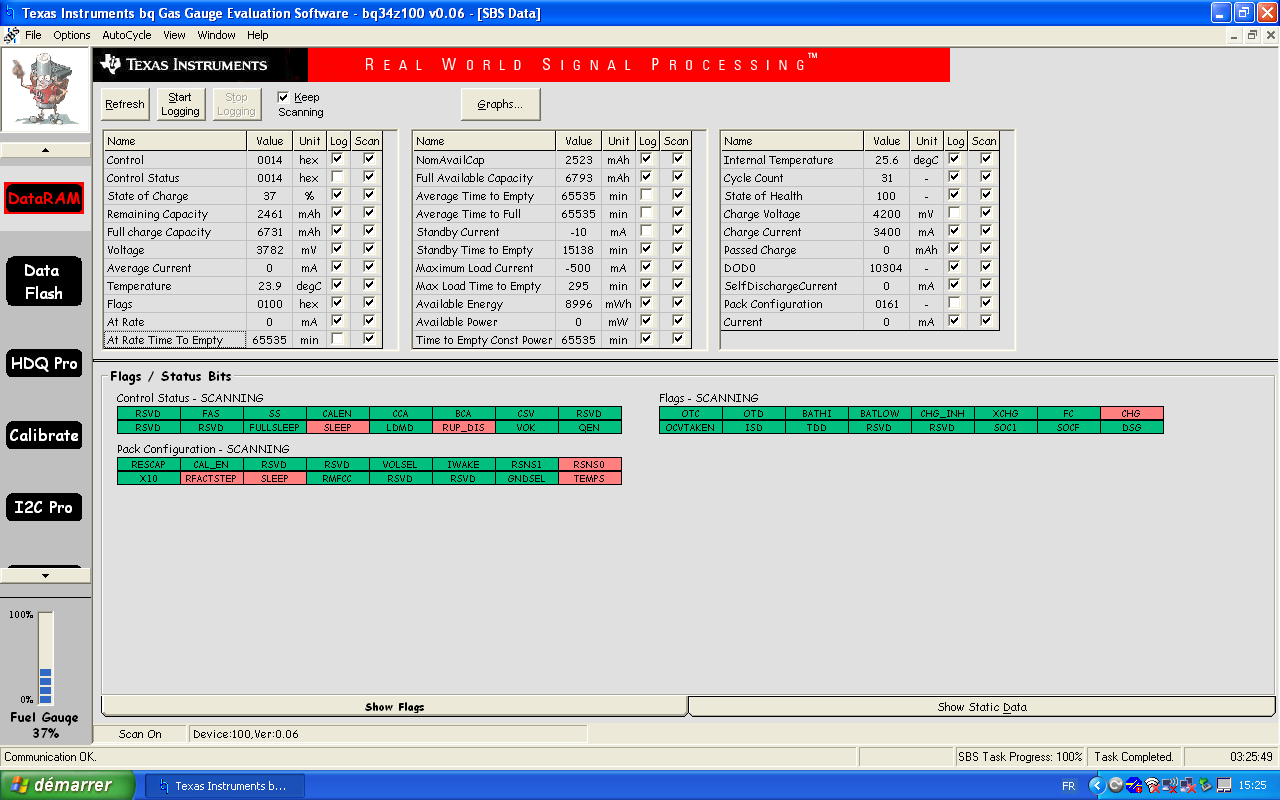Click the Texas Instruments taskbar button

(x=225, y=786)
